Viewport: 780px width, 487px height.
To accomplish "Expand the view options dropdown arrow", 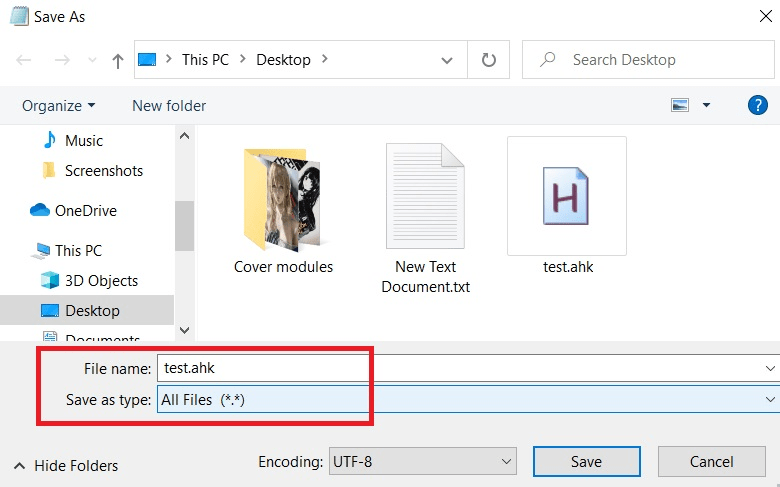I will 706,105.
